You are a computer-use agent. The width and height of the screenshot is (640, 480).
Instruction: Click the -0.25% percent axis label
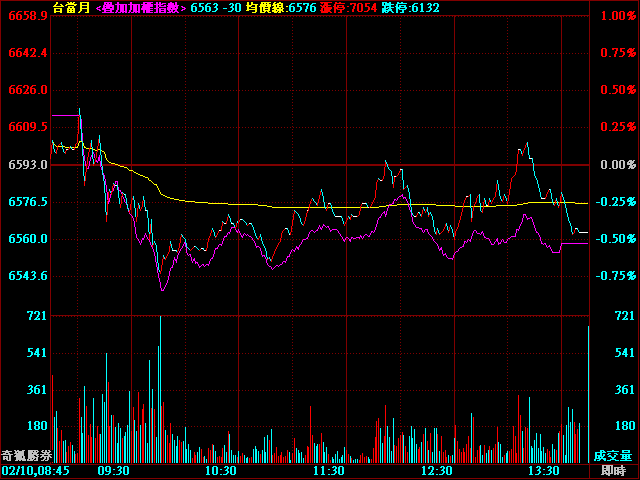point(616,202)
